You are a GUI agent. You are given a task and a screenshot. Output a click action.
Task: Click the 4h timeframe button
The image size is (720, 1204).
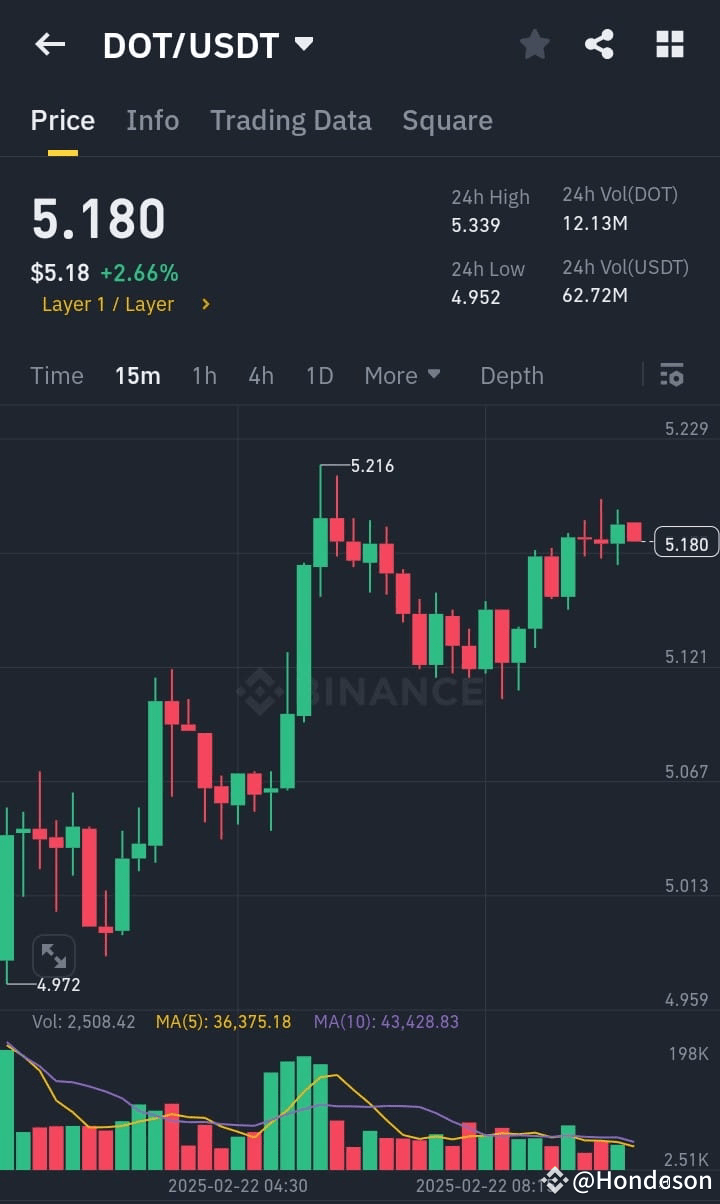pos(261,375)
